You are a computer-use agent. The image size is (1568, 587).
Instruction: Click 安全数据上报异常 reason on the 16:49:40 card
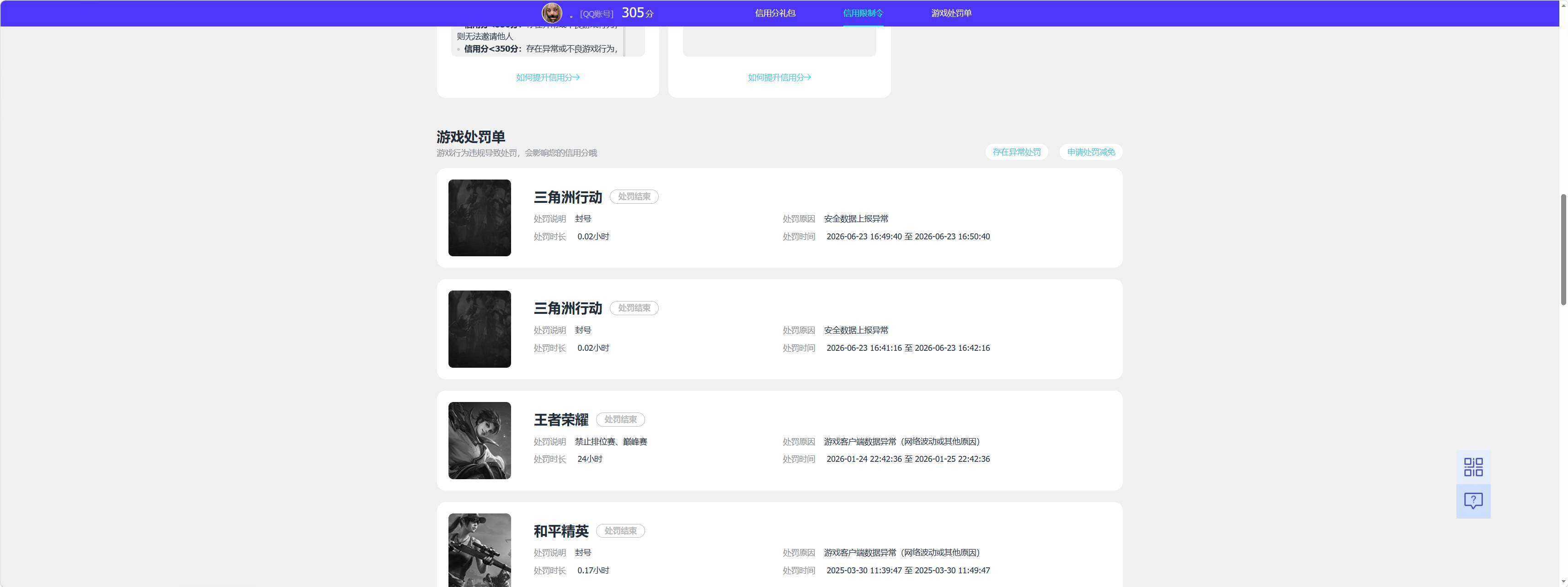pos(856,219)
